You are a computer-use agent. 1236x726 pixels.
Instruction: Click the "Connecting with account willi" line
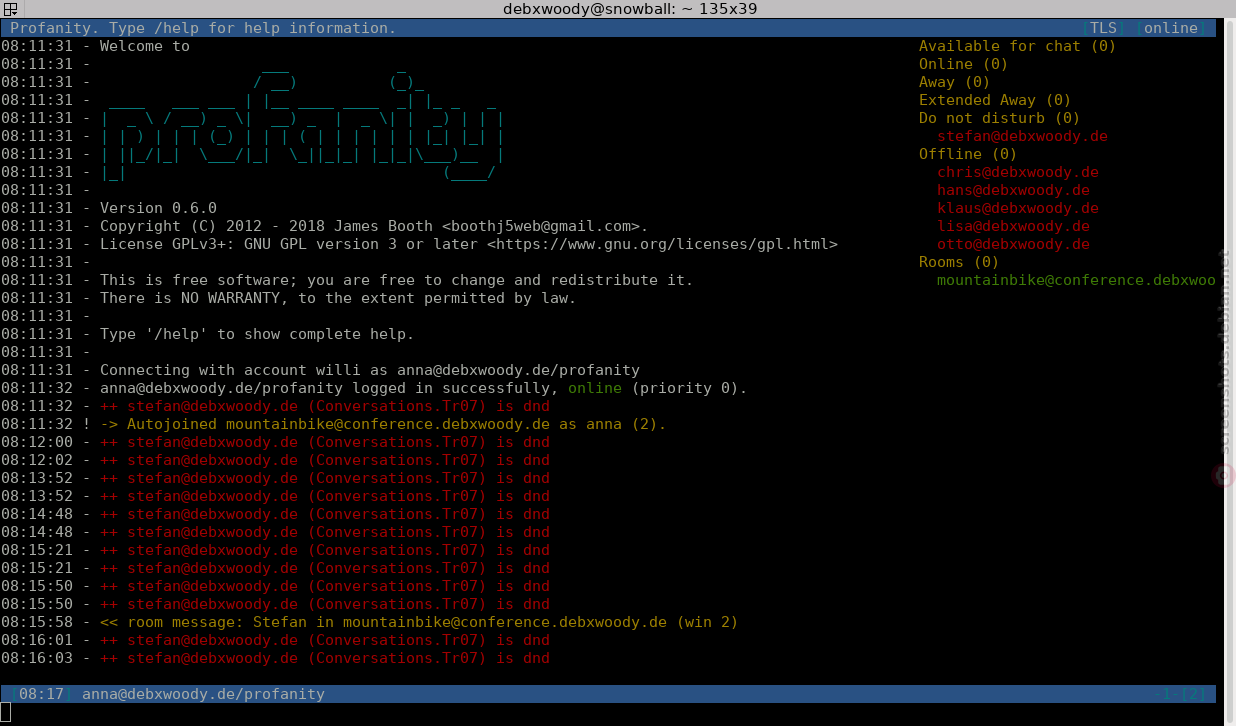pos(370,370)
